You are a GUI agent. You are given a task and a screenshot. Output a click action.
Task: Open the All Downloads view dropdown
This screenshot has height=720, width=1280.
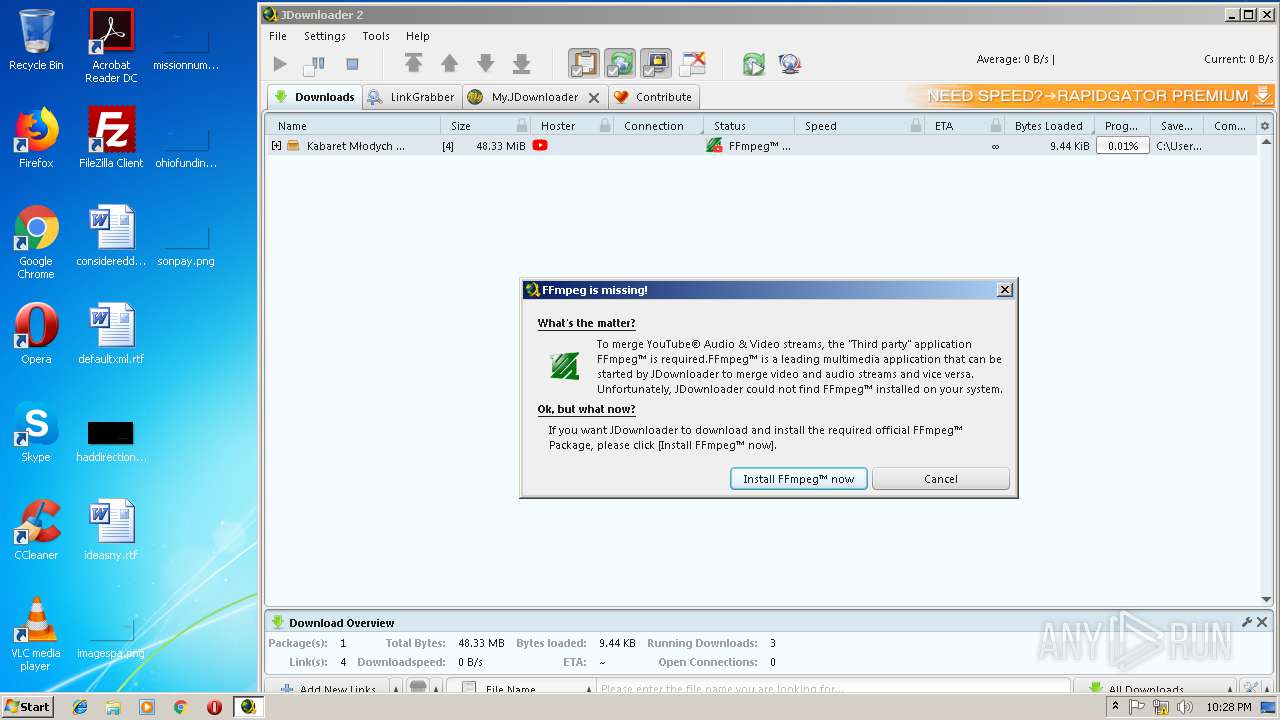tap(1153, 688)
